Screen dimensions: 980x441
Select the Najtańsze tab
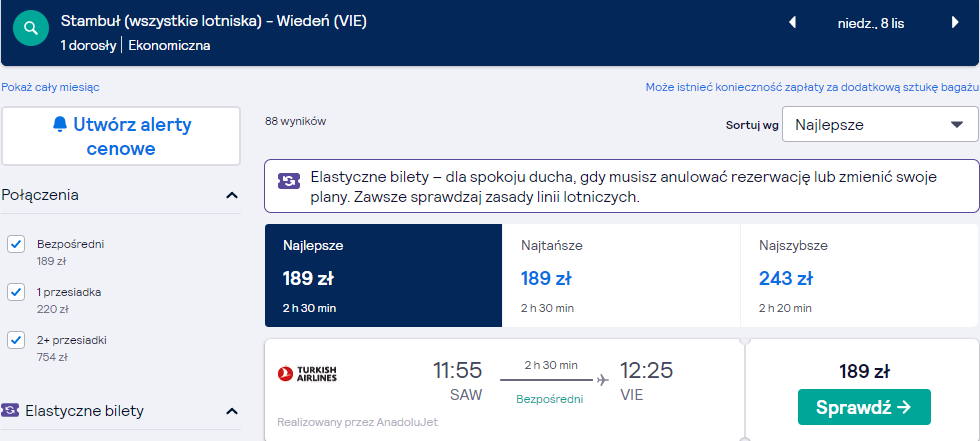[x=621, y=275]
